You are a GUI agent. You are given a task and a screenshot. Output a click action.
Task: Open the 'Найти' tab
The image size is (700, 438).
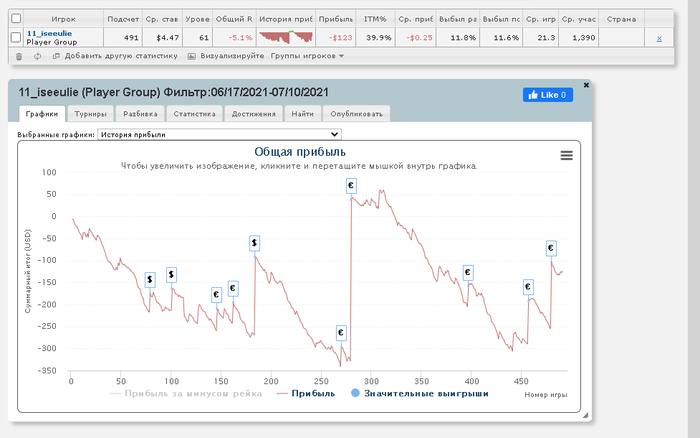(303, 114)
